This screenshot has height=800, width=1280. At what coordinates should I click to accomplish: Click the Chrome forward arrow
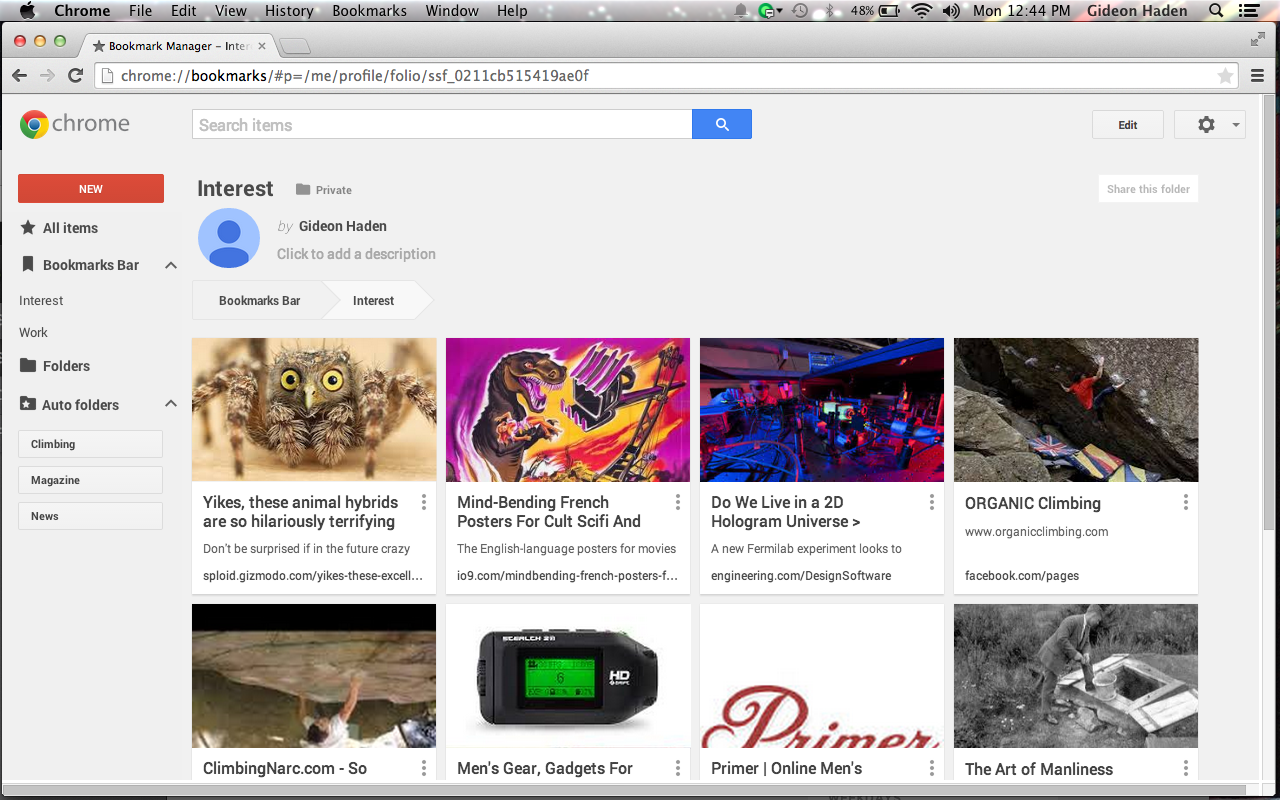(47, 76)
